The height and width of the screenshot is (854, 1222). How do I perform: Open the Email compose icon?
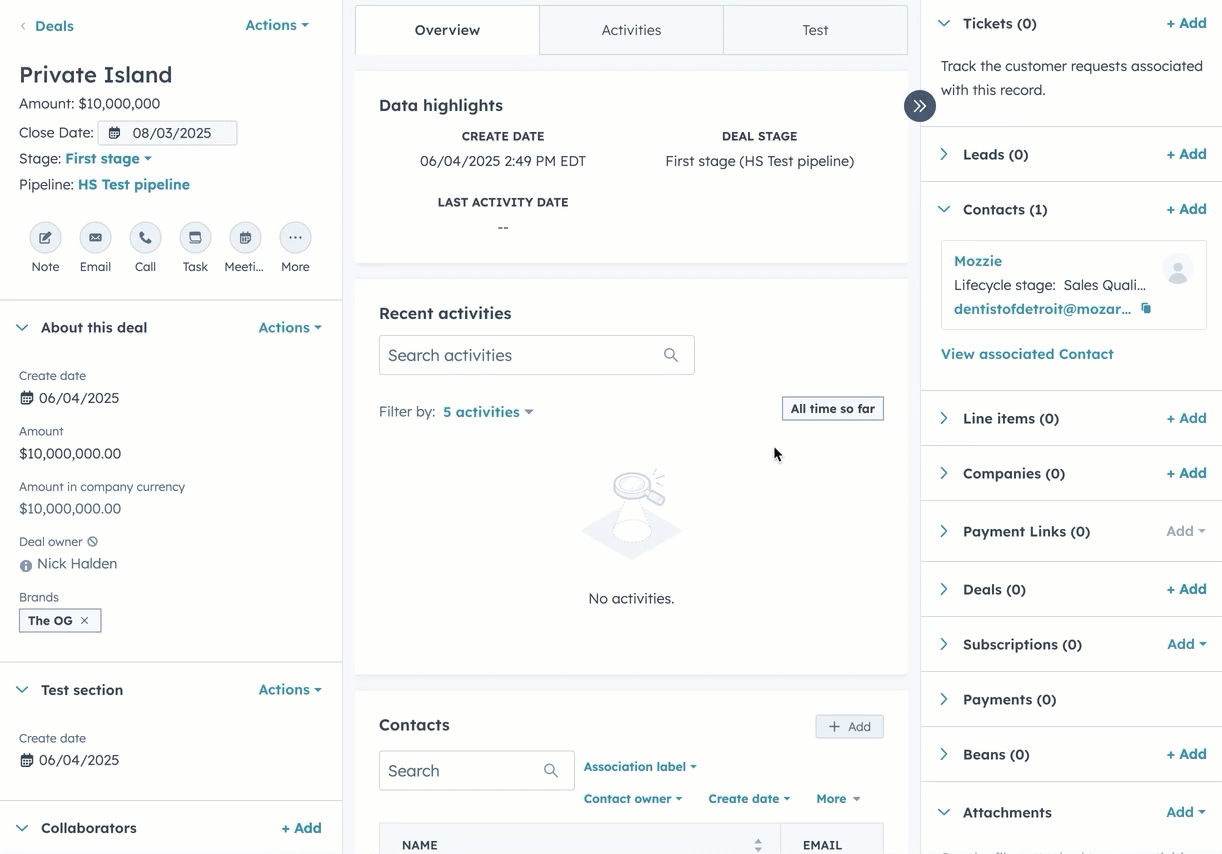[95, 238]
